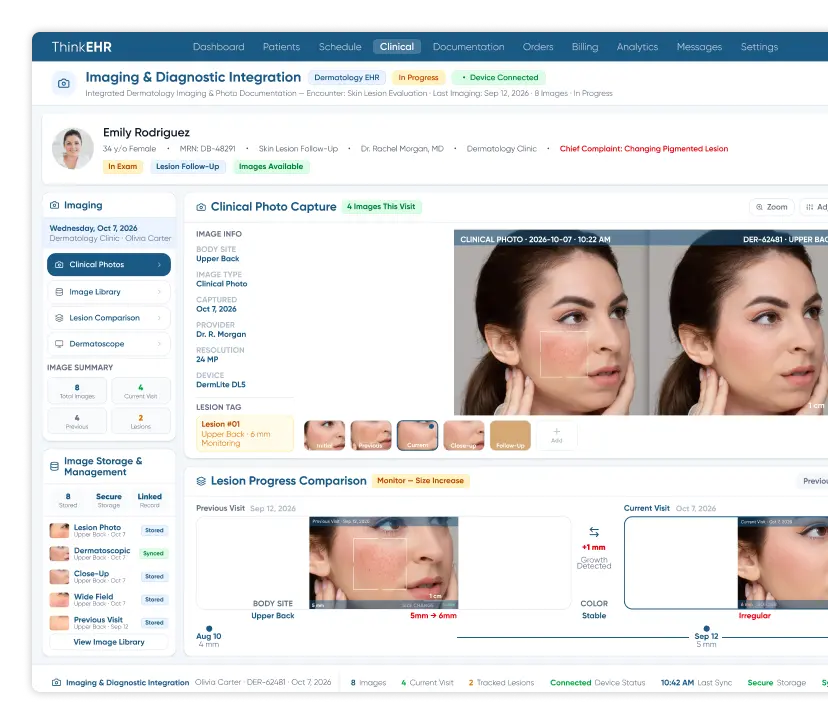Open the Dashboard tab

[219, 46]
